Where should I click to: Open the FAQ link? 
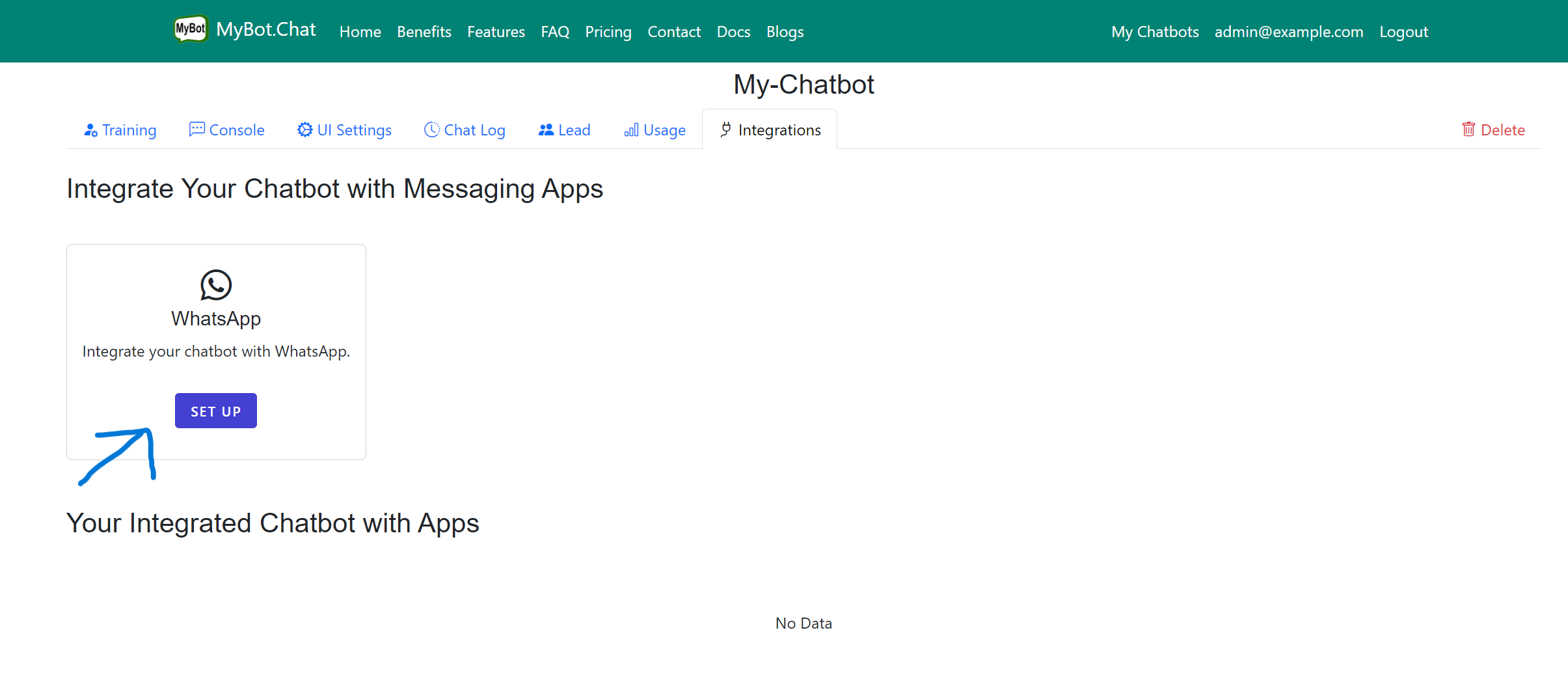pyautogui.click(x=555, y=32)
